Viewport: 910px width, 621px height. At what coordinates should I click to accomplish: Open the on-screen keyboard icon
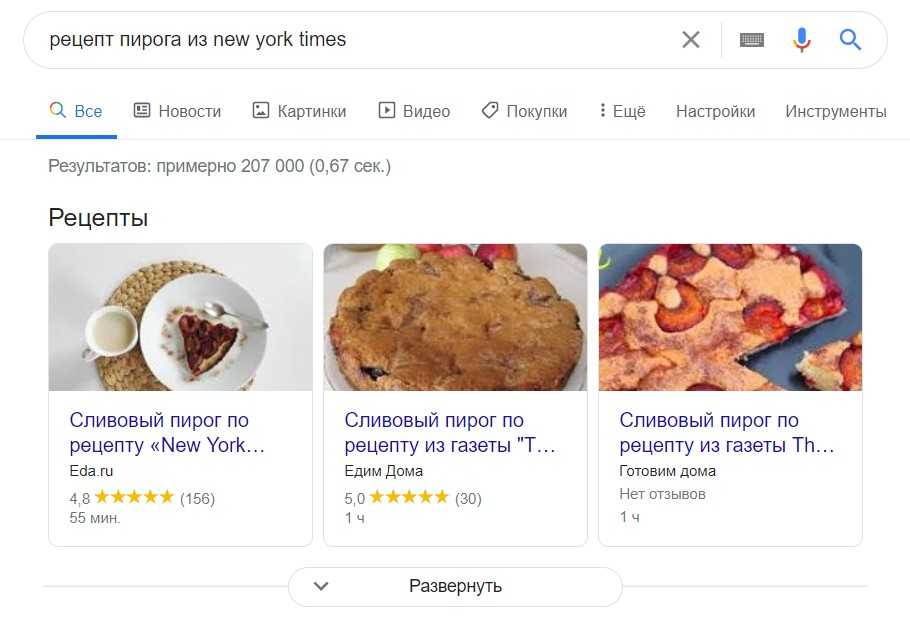(x=751, y=40)
